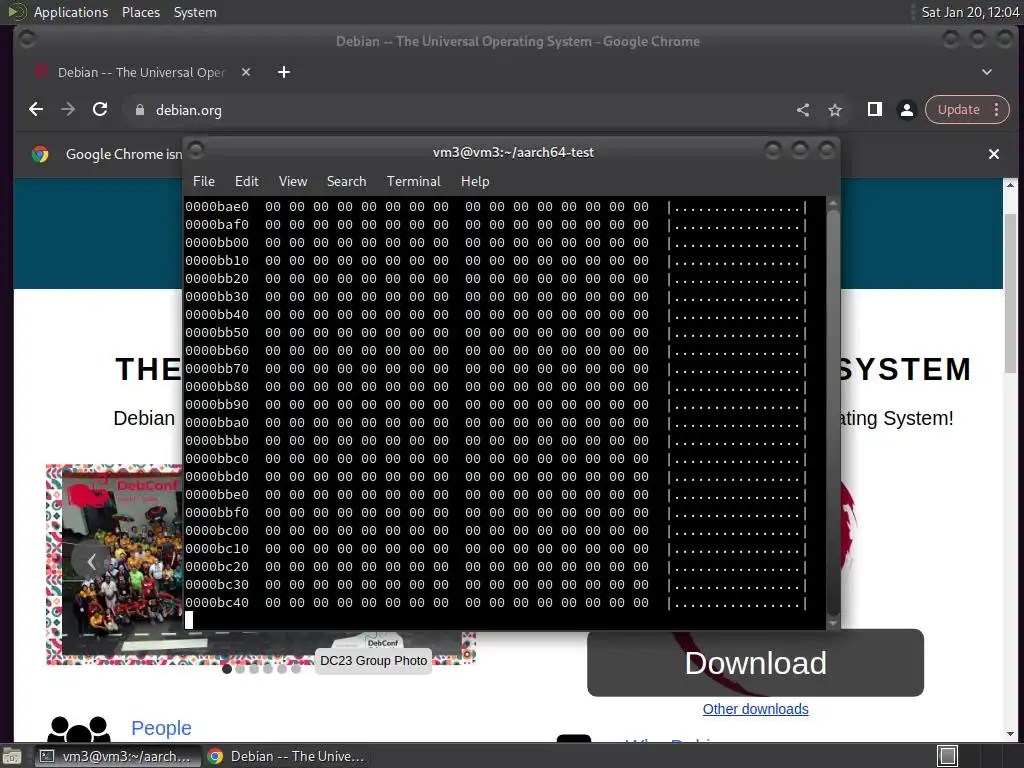Open the Places menu in the top panel
The width and height of the screenshot is (1024, 768).
coord(141,12)
